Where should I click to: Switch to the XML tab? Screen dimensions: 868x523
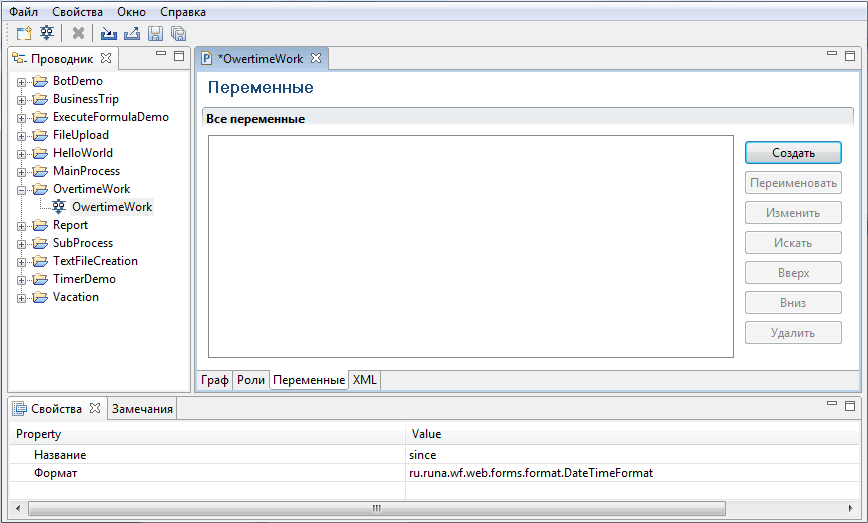(x=364, y=380)
